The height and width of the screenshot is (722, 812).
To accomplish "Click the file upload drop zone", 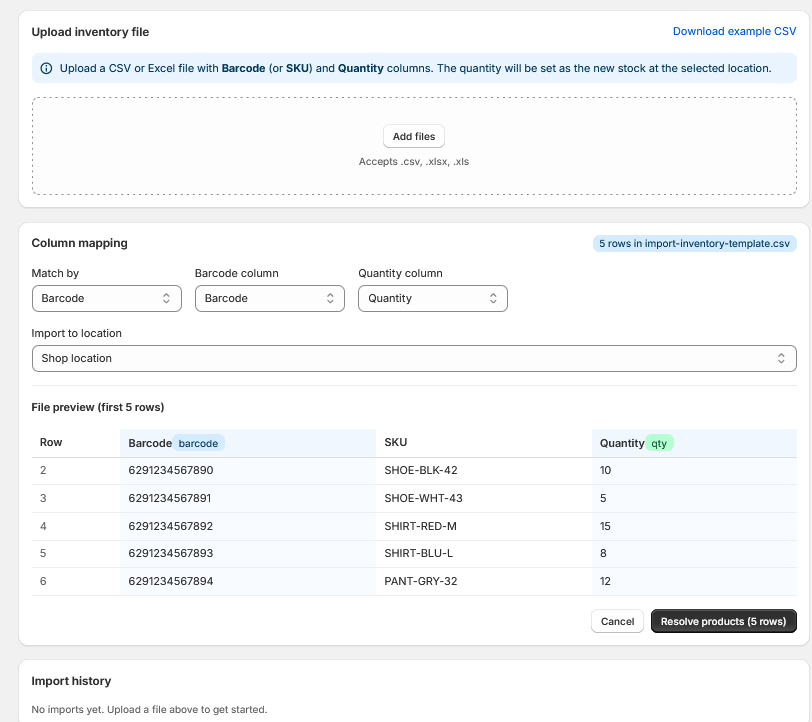I will [x=414, y=146].
